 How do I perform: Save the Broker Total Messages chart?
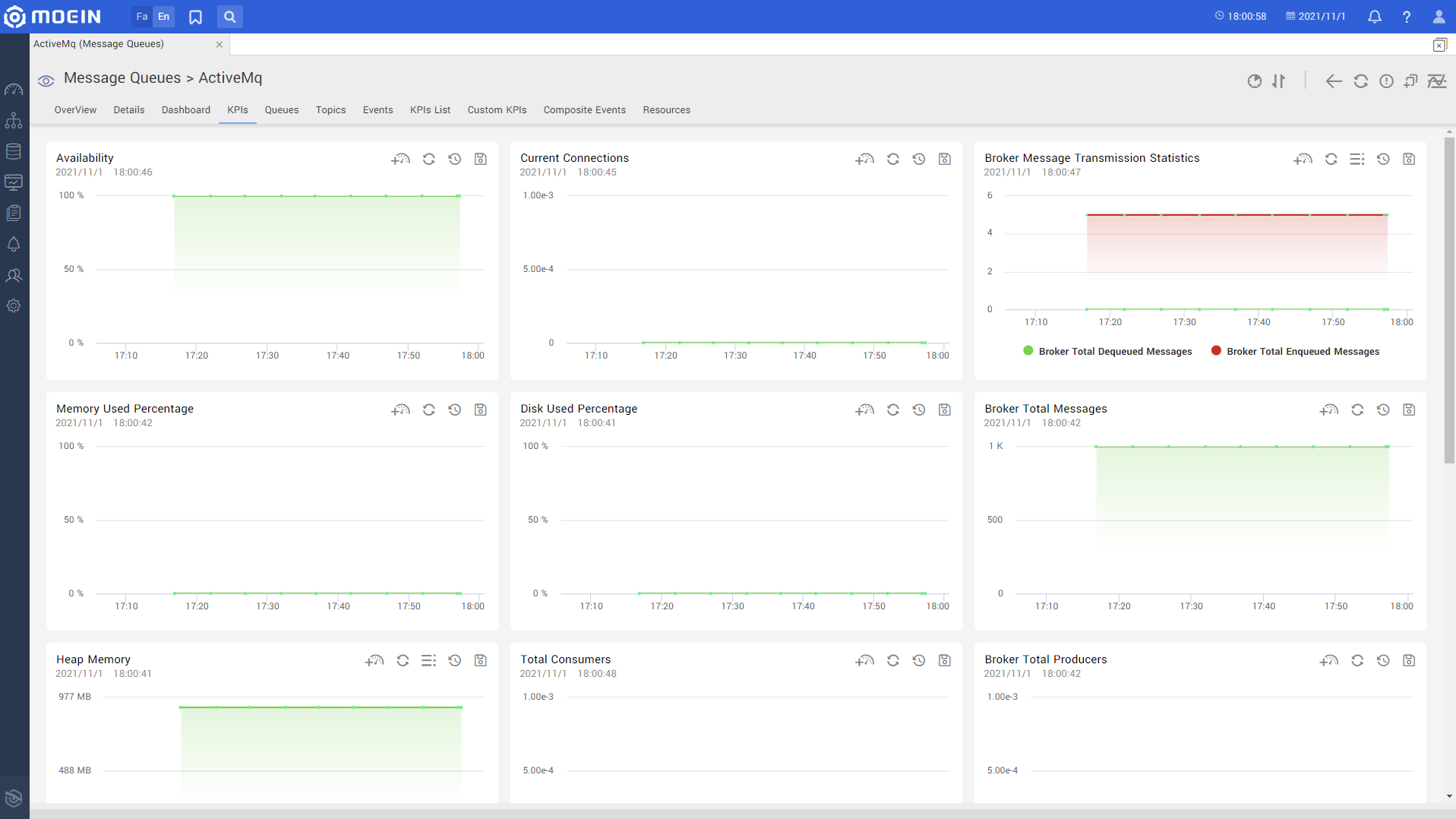tap(1409, 410)
